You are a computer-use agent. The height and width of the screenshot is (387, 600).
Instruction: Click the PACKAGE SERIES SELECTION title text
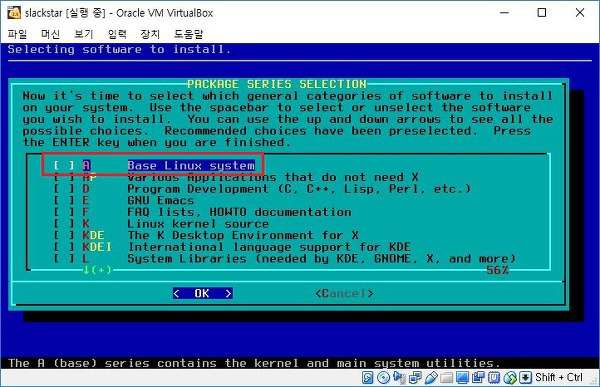tap(277, 84)
